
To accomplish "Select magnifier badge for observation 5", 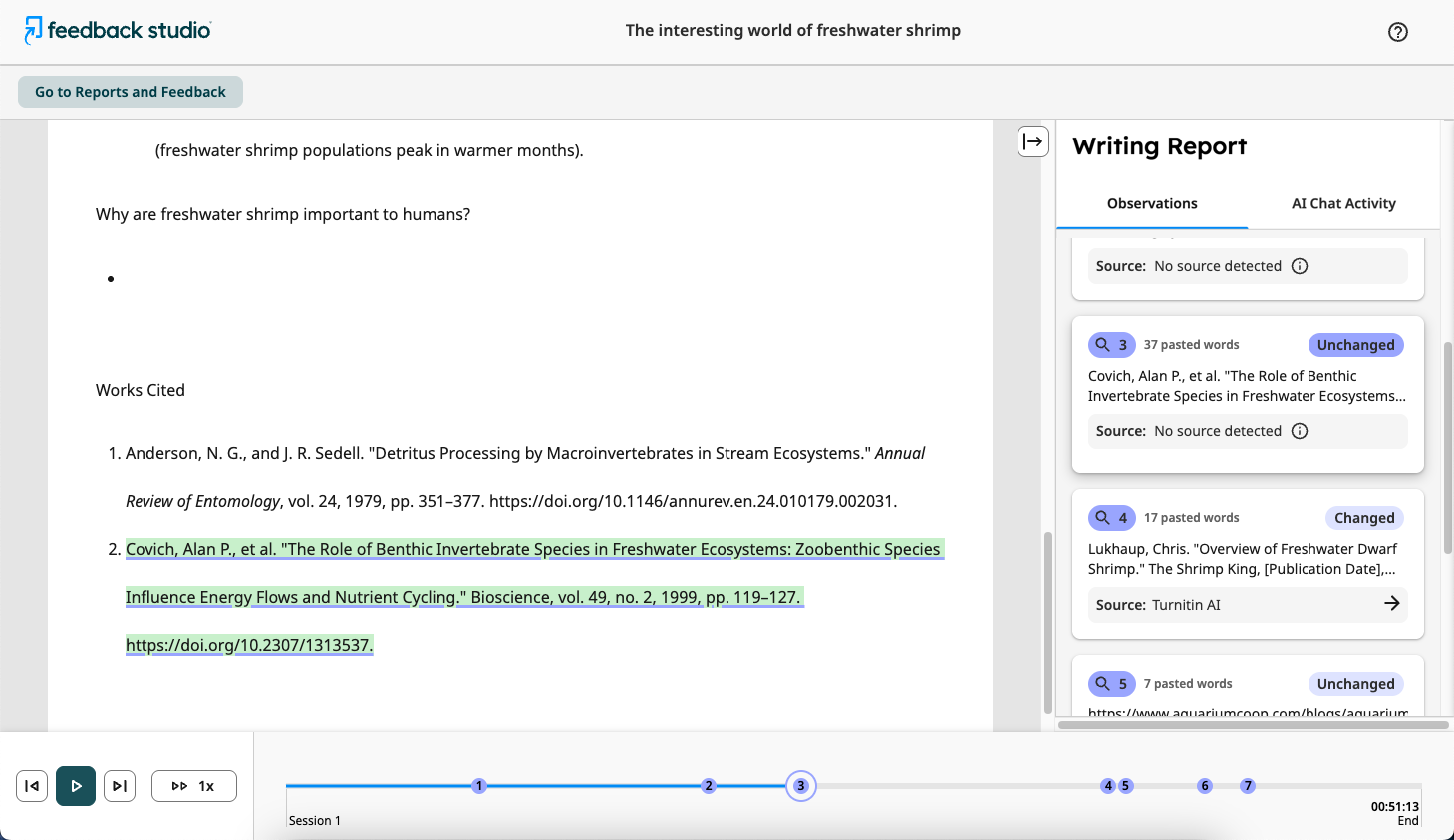I will pyautogui.click(x=1112, y=684).
